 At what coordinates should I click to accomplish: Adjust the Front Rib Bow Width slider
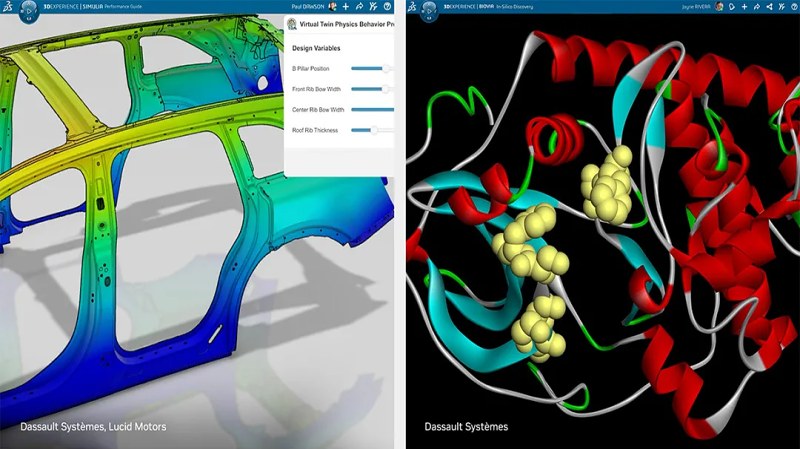tap(372, 89)
